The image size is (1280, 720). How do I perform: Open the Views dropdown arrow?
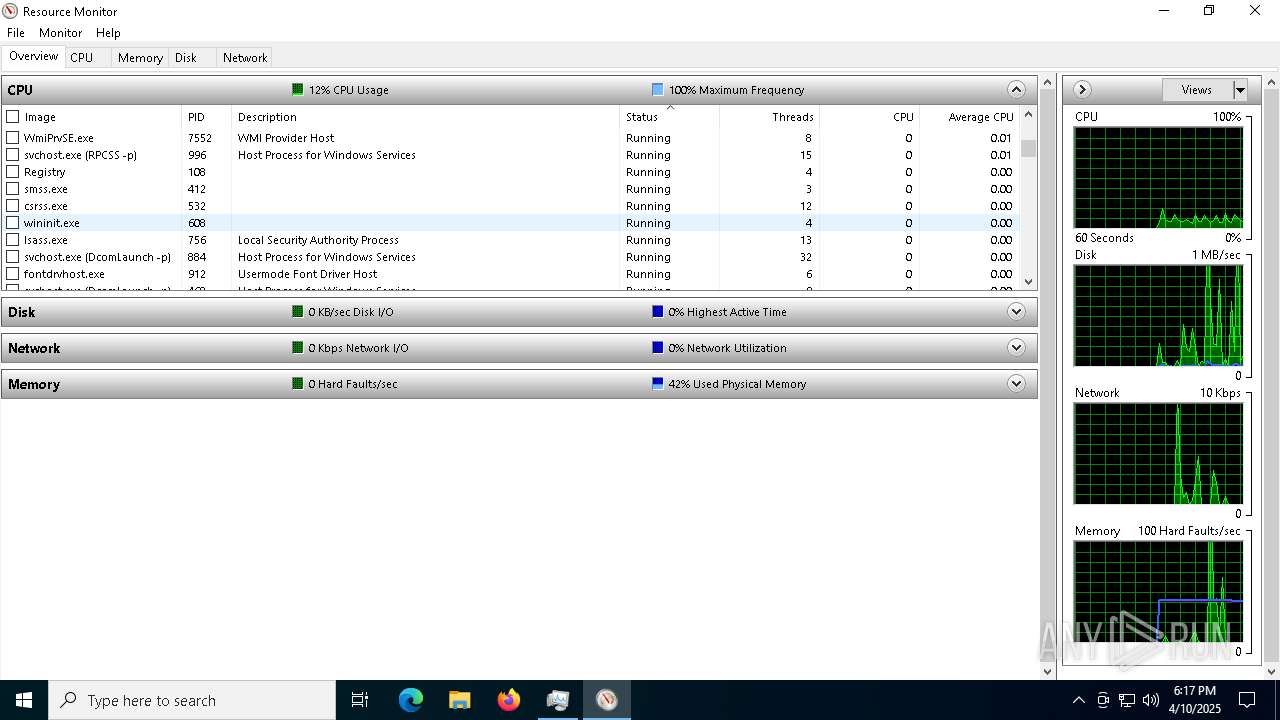click(1240, 90)
